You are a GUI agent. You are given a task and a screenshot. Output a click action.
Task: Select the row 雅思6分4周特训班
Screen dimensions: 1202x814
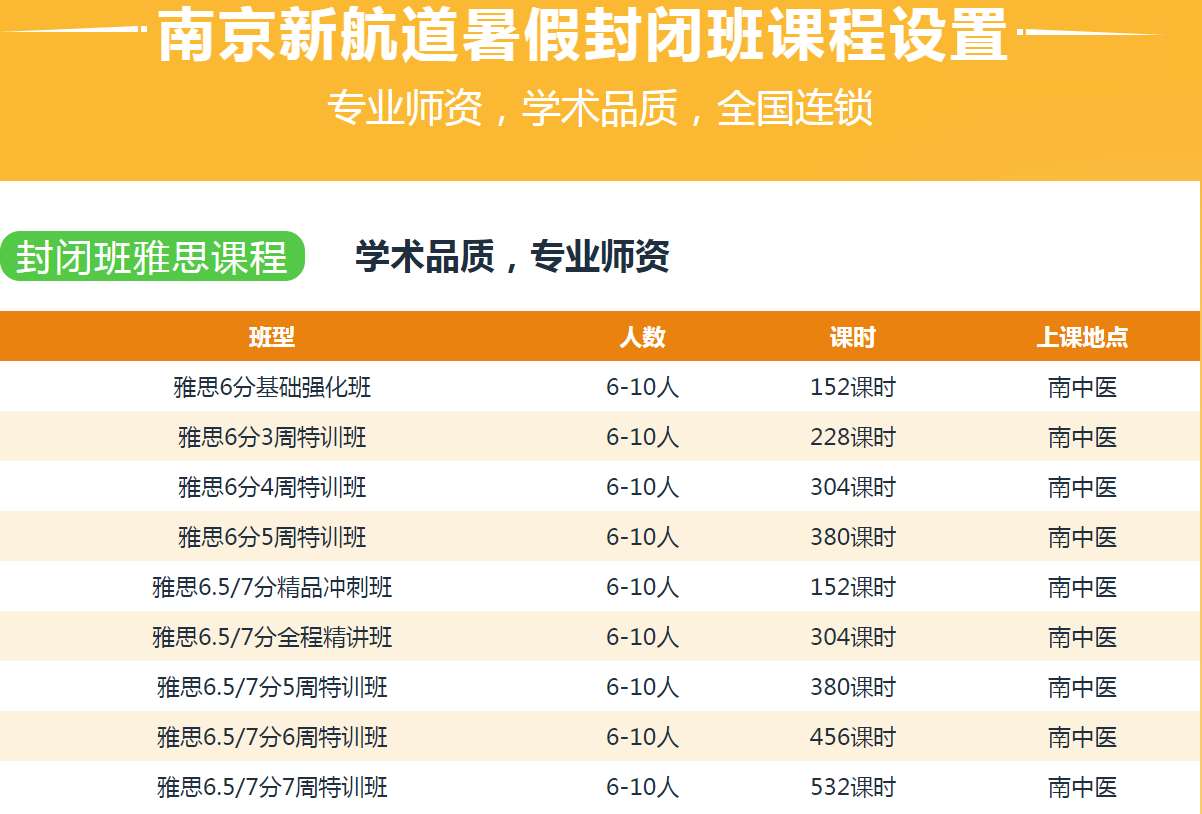coord(600,487)
